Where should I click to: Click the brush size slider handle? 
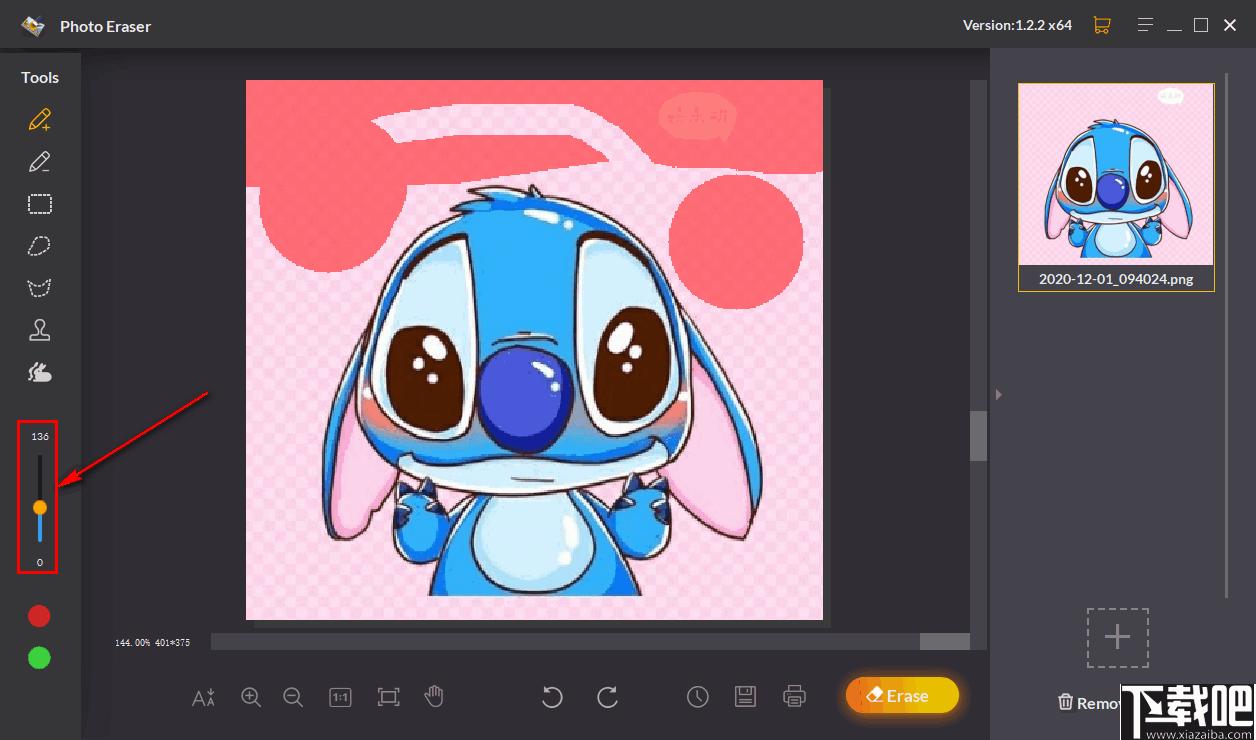40,508
